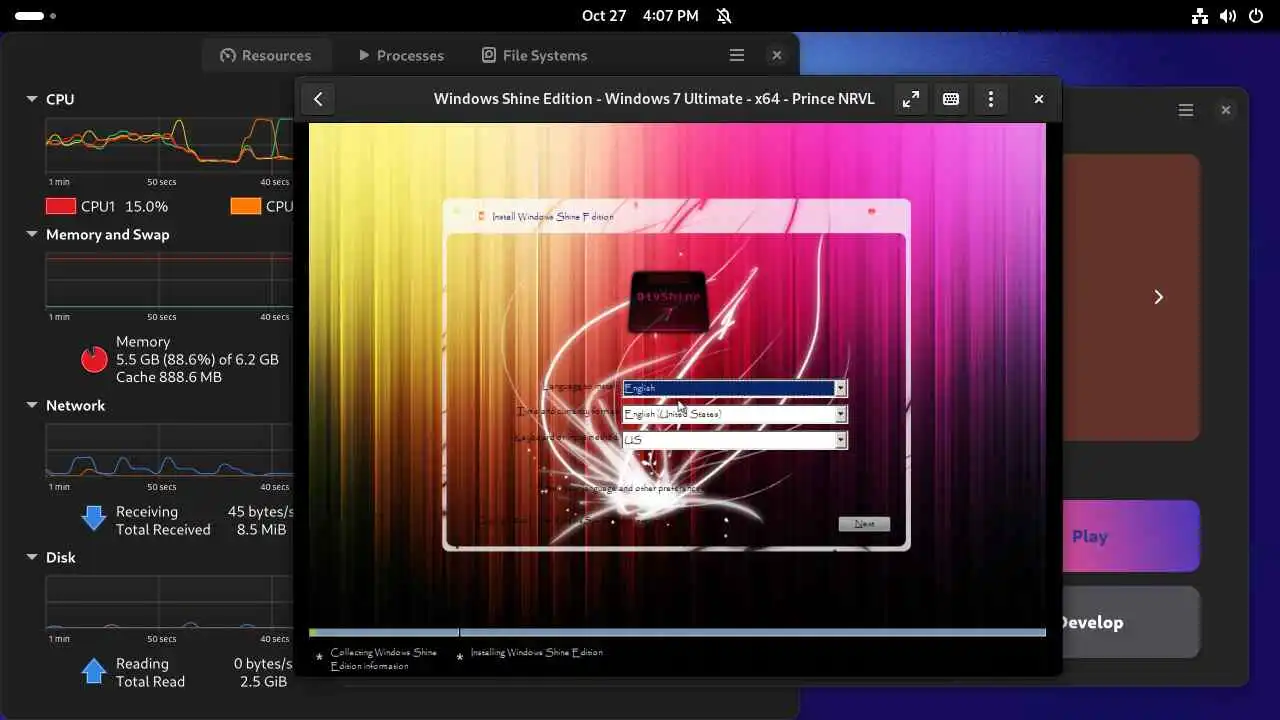Close the System Monitor window
The image size is (1280, 720).
point(777,55)
